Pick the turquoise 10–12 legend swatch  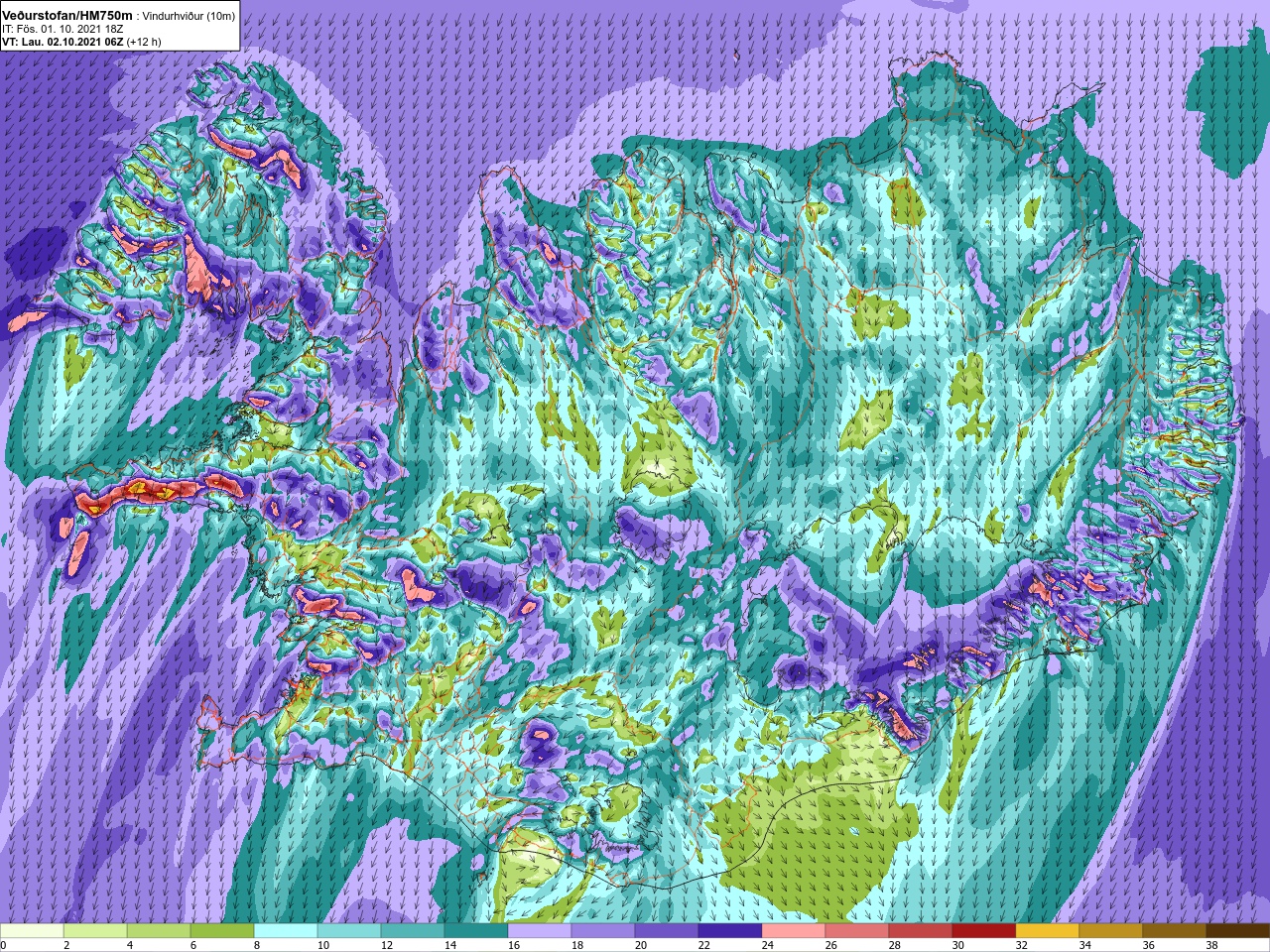click(349, 931)
